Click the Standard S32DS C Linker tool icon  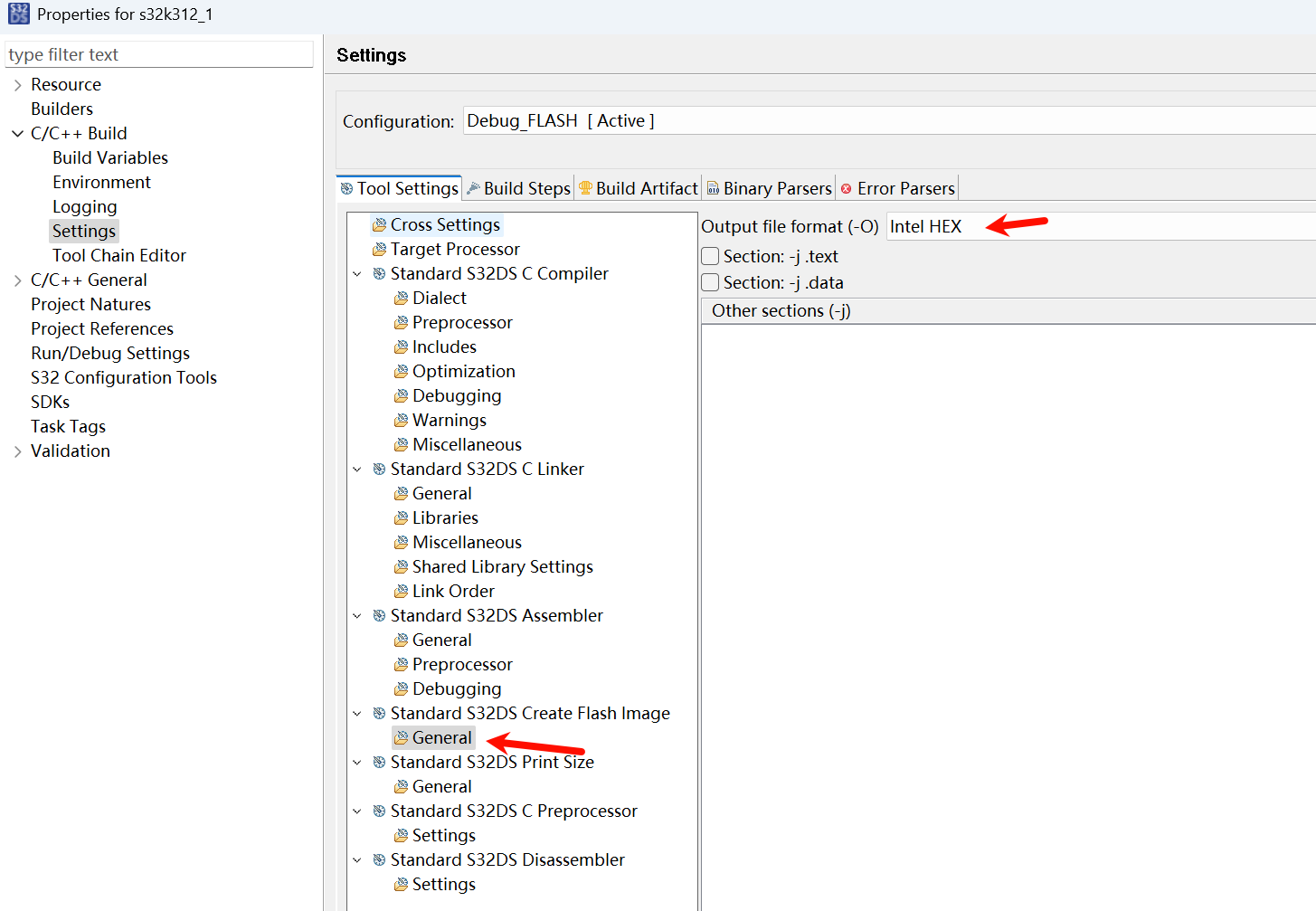coord(380,469)
